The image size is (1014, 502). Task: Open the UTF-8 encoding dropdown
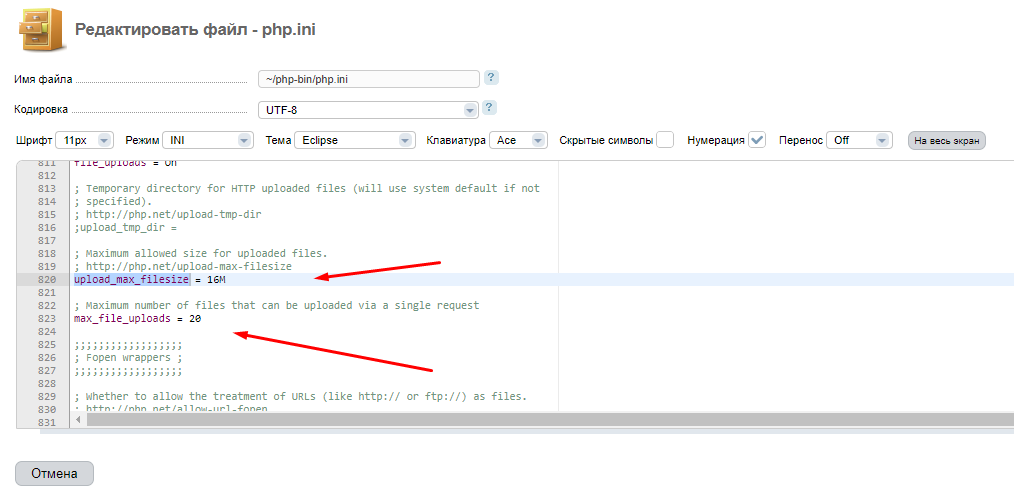coord(368,110)
